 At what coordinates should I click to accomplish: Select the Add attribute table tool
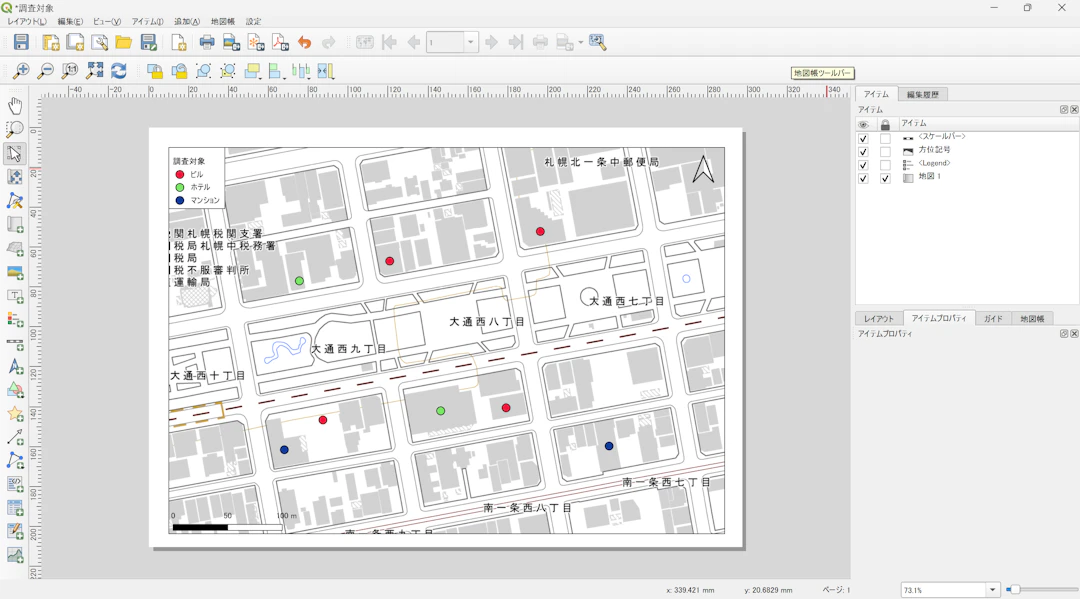point(14,508)
